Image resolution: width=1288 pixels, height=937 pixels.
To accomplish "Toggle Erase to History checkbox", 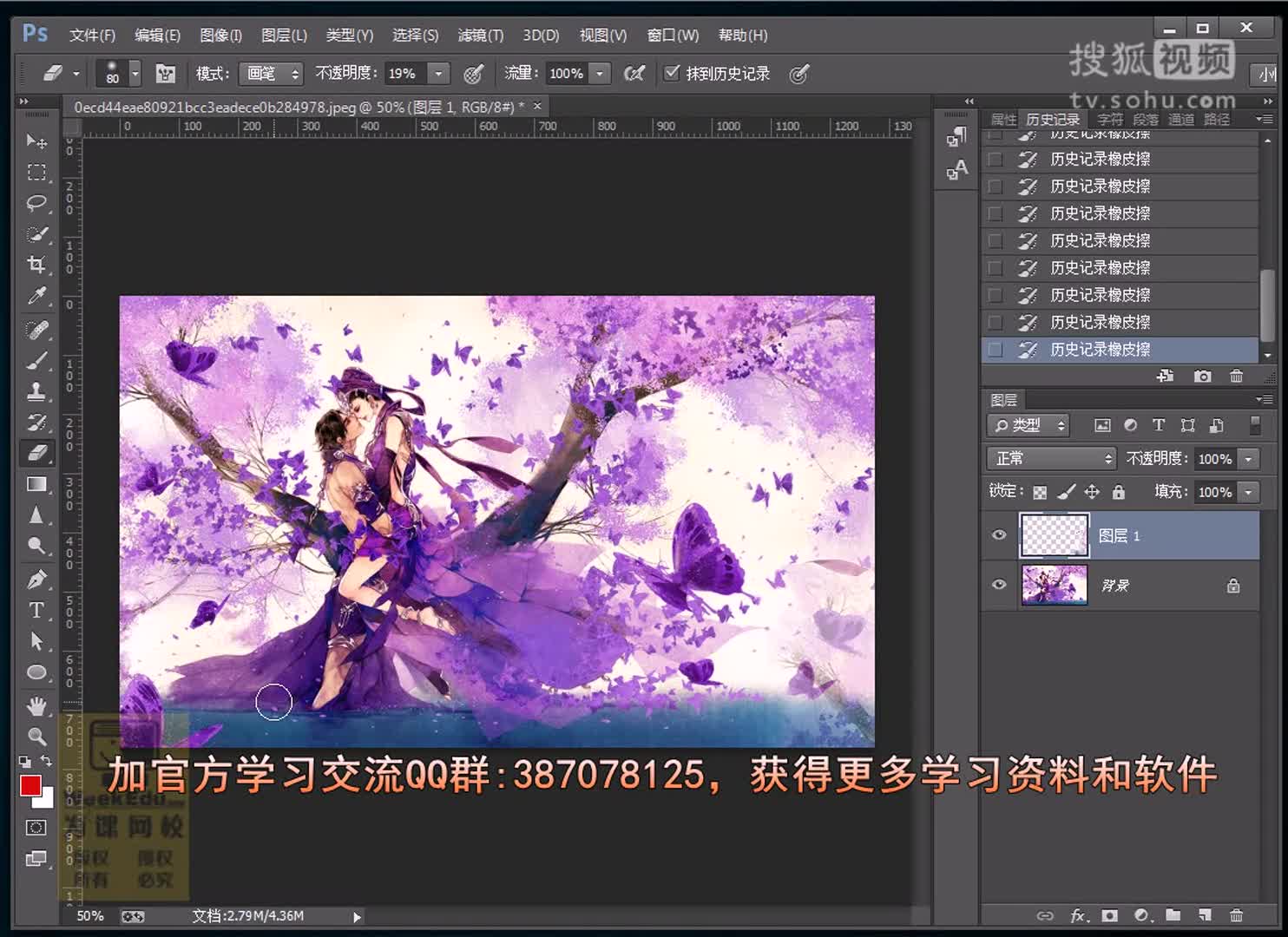I will [671, 73].
